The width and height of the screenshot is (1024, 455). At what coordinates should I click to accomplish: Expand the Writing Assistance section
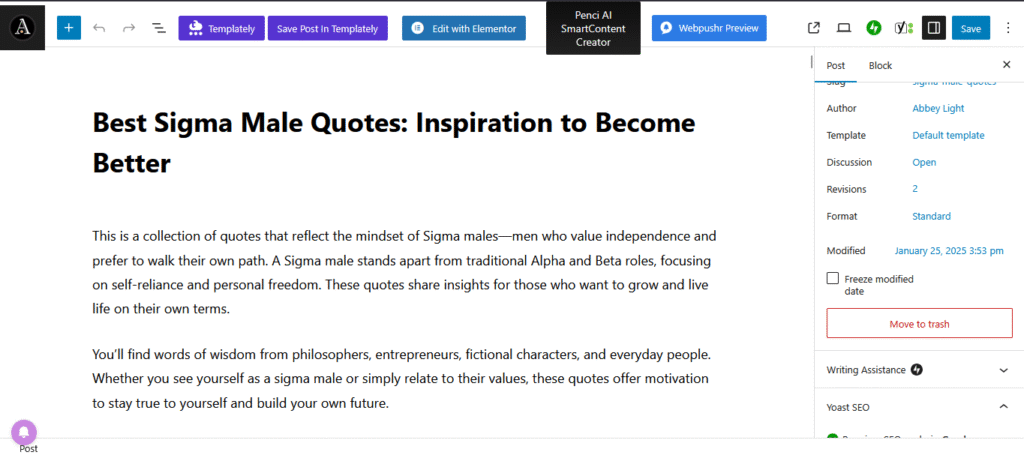click(1004, 370)
